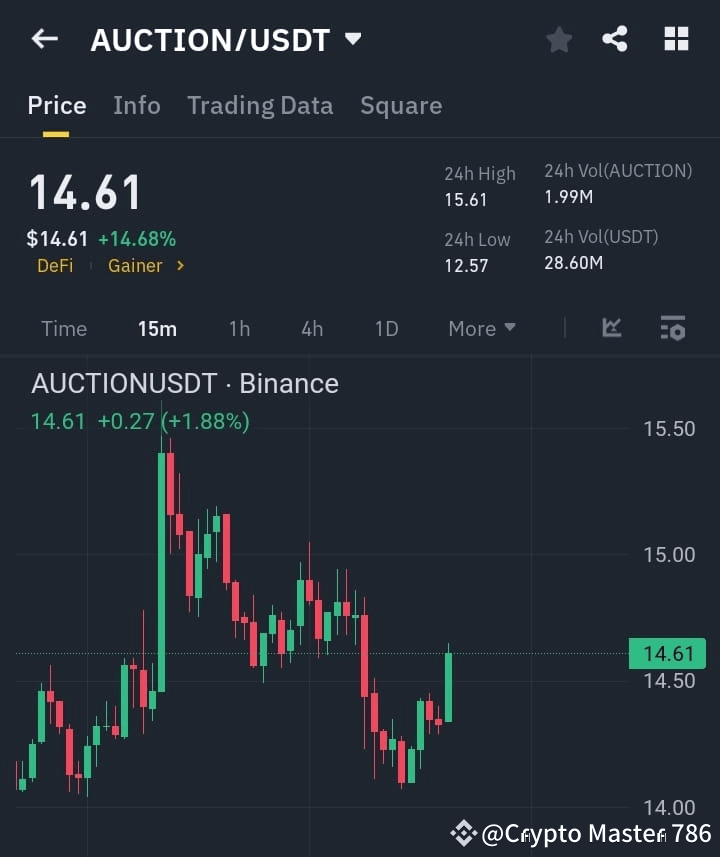
Task: Tap the share icon at top right
Action: tap(617, 39)
